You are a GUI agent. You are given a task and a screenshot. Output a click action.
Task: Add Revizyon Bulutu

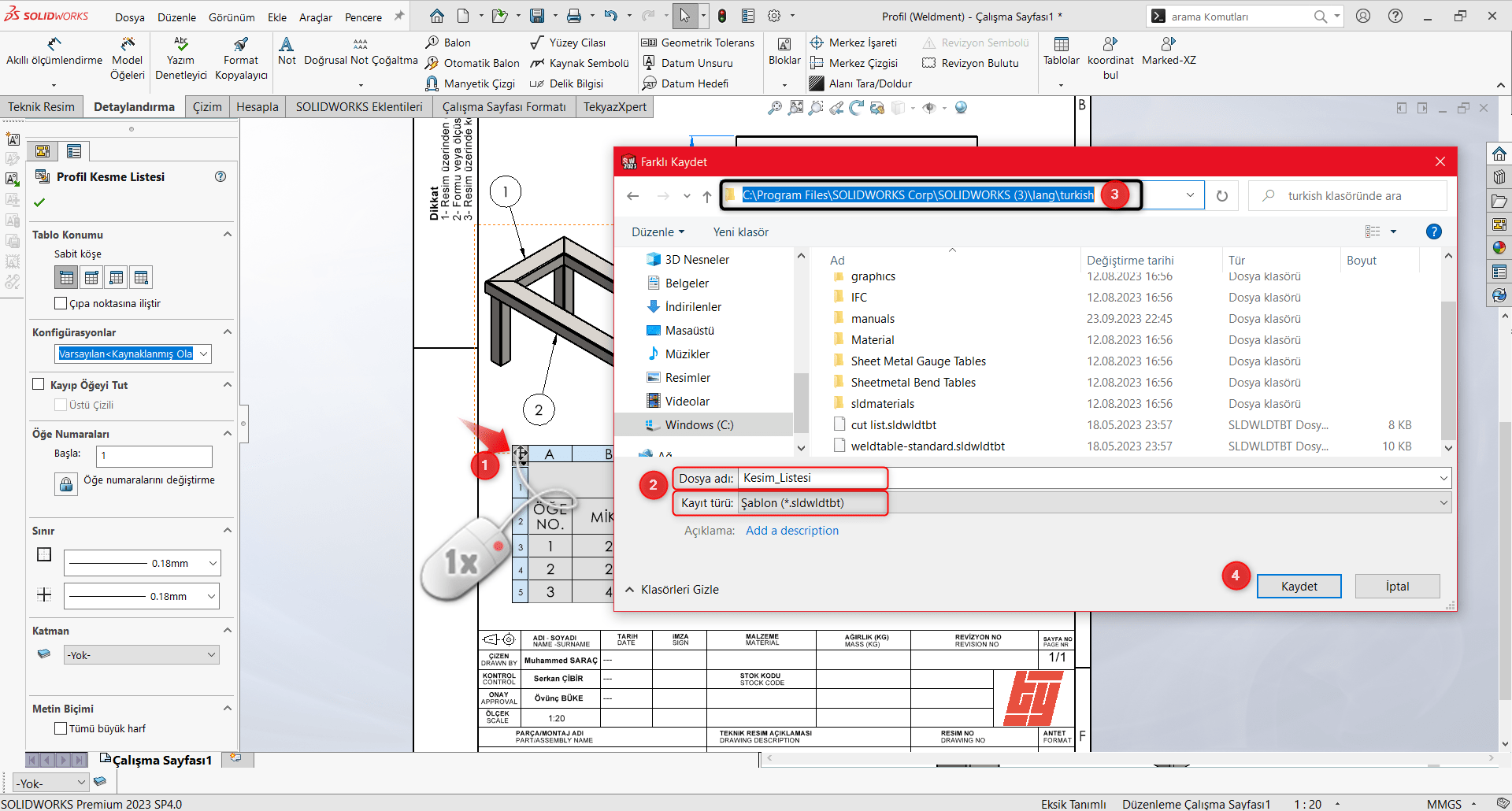click(x=970, y=63)
